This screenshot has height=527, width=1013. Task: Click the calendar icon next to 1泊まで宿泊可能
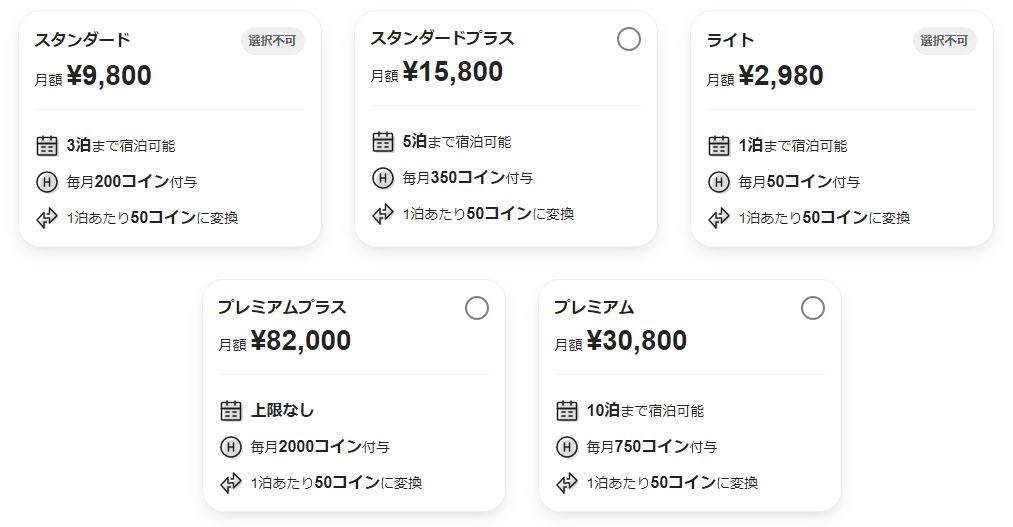pyautogui.click(x=718, y=145)
